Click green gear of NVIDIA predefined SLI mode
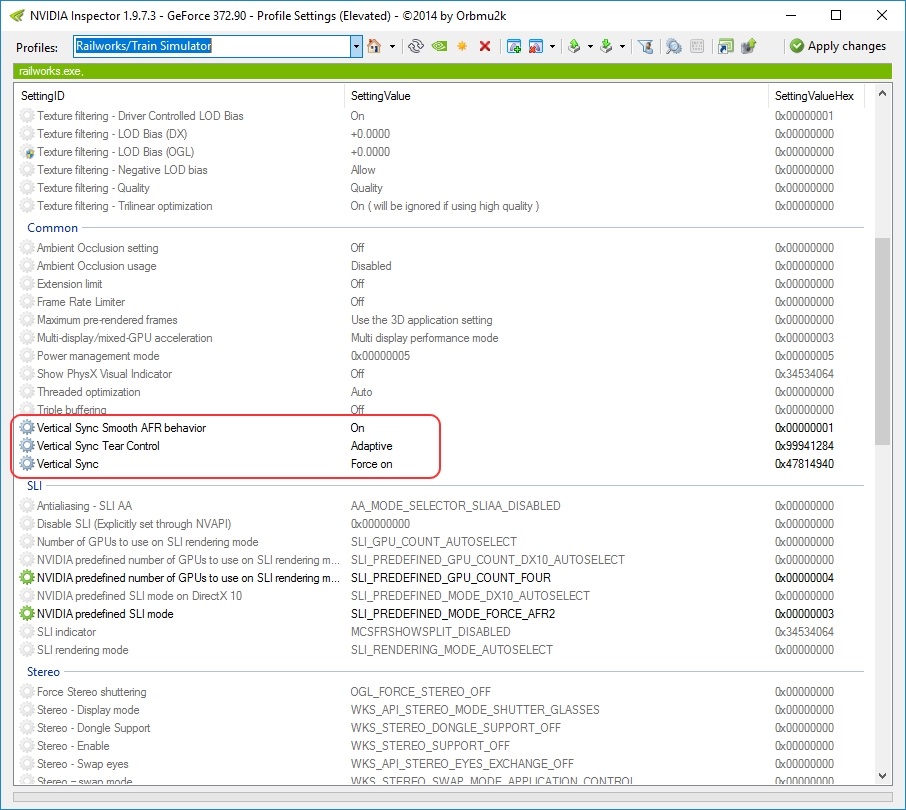This screenshot has width=906, height=810. (27, 613)
